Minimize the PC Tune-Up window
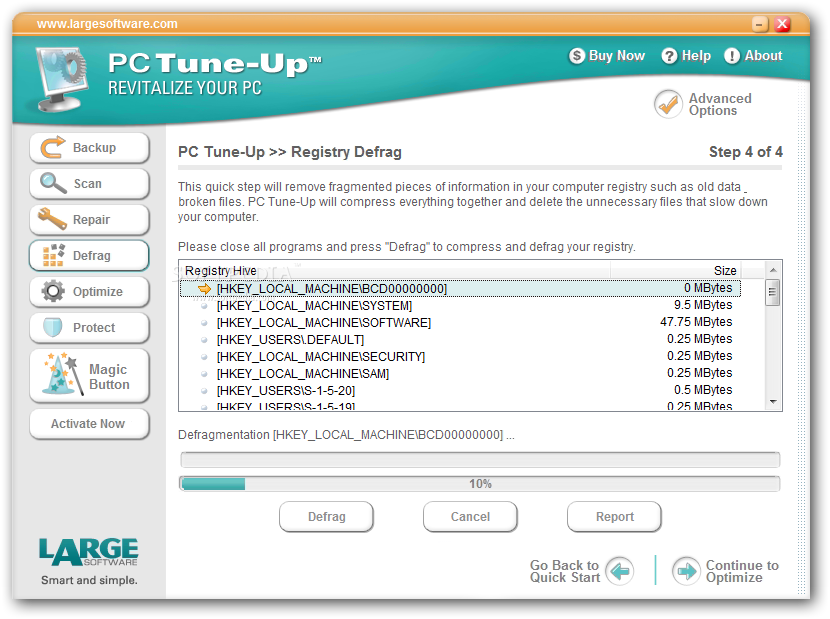The width and height of the screenshot is (830, 619). [x=760, y=24]
